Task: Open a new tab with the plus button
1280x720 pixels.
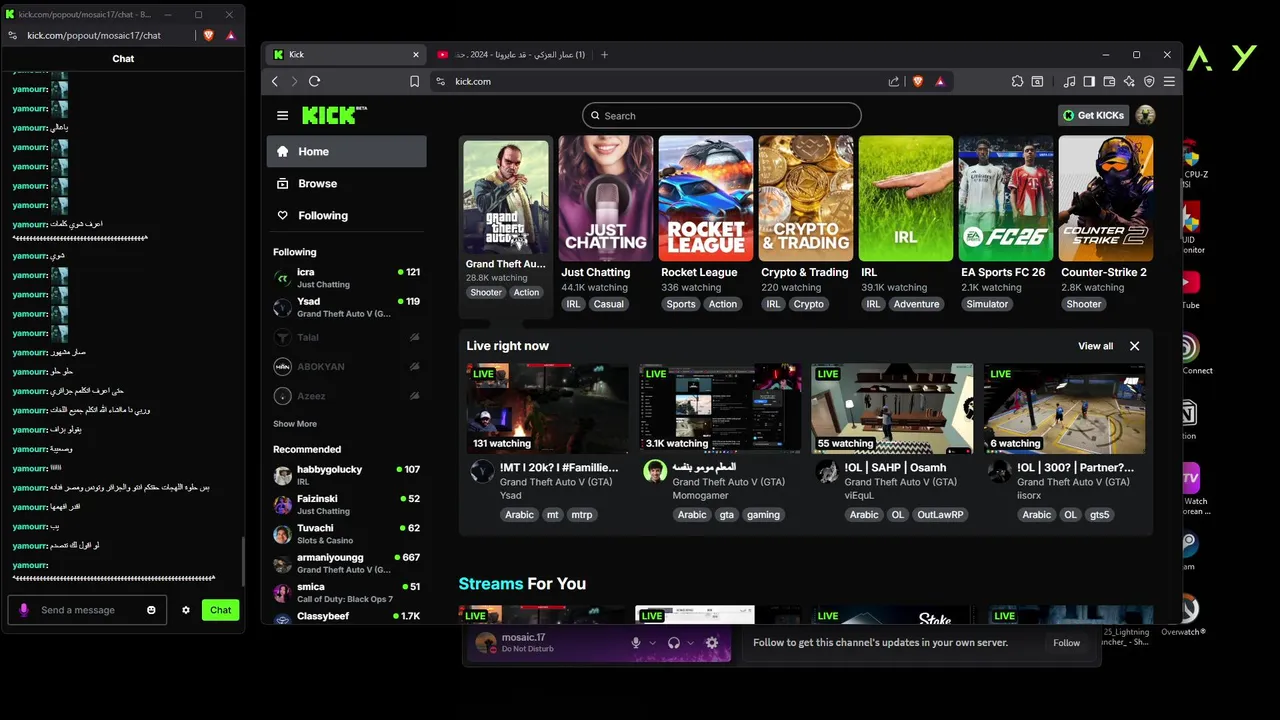Action: point(604,54)
